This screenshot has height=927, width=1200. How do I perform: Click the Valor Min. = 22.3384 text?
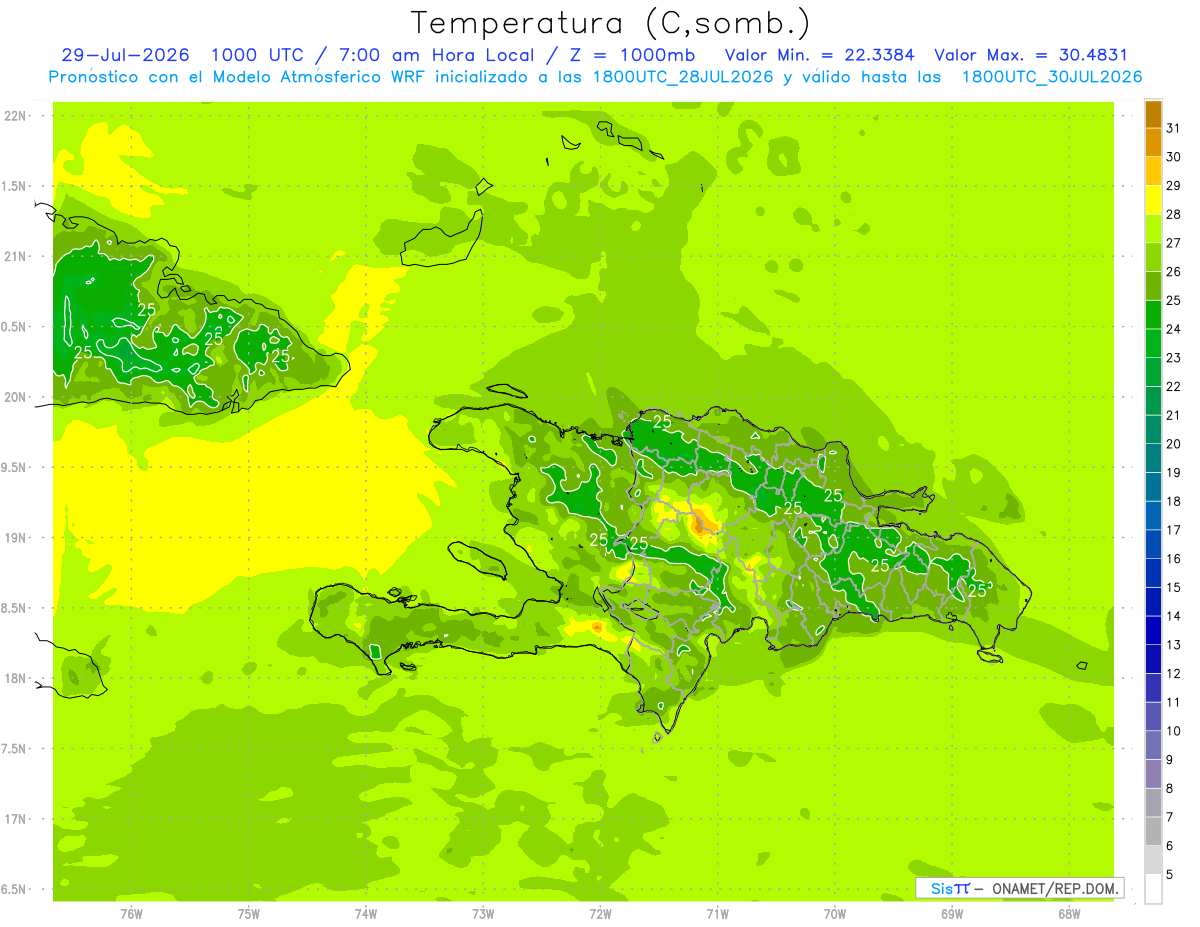821,55
